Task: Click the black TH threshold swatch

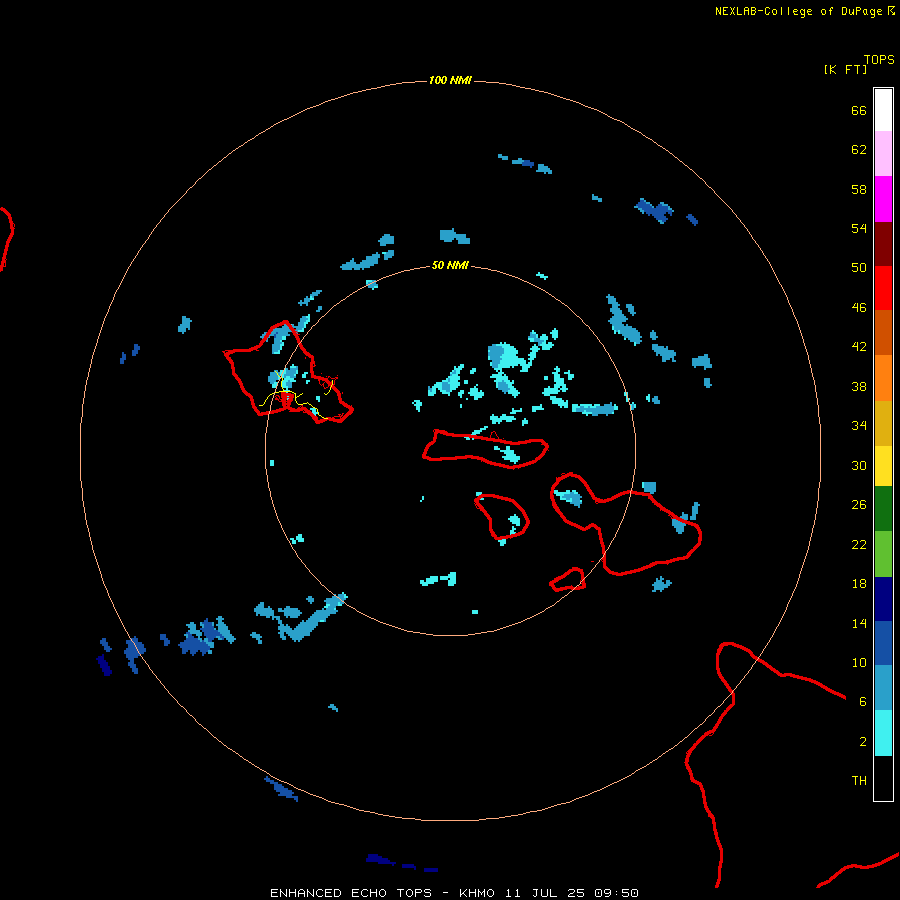Action: (x=883, y=778)
